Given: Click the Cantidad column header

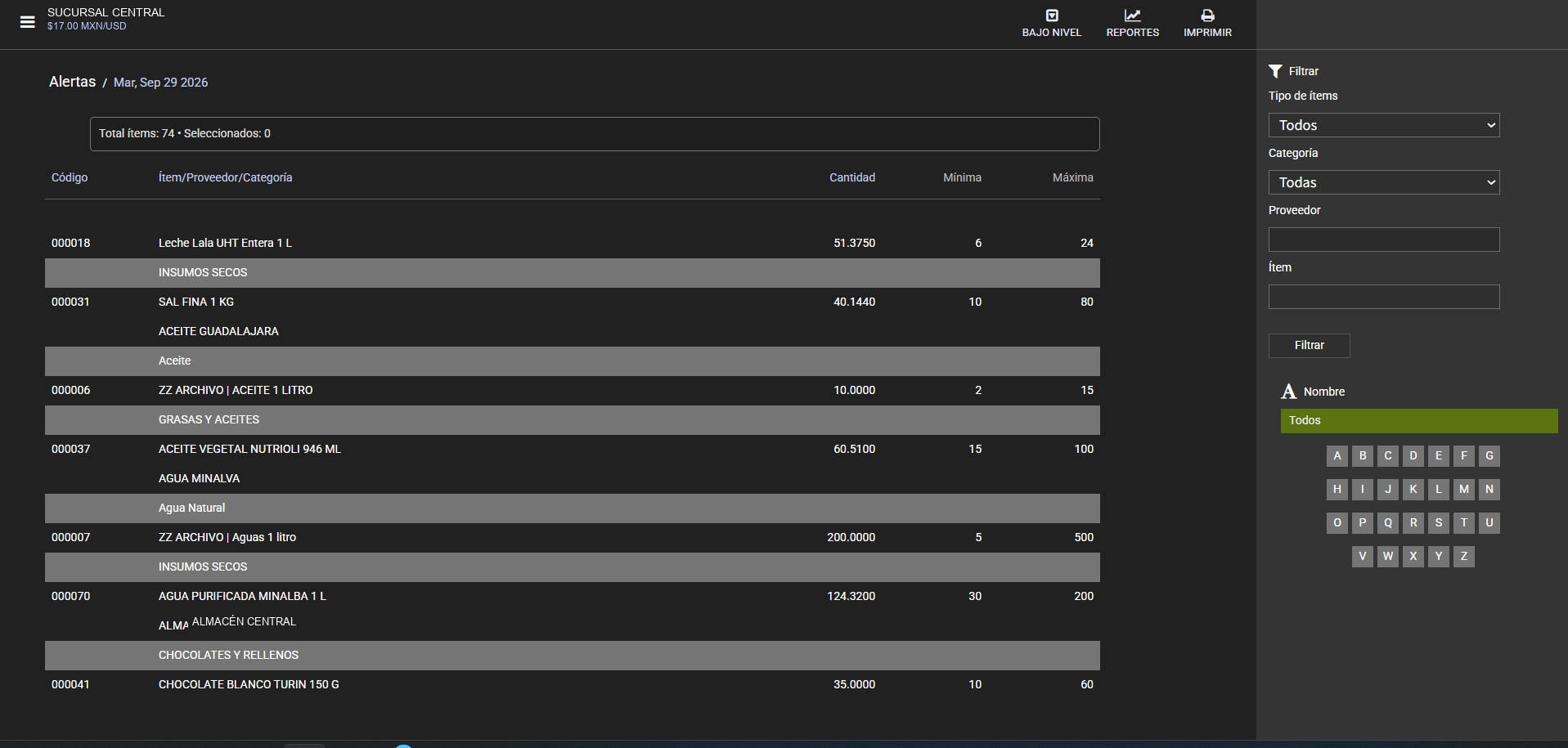Looking at the screenshot, I should click(x=852, y=177).
